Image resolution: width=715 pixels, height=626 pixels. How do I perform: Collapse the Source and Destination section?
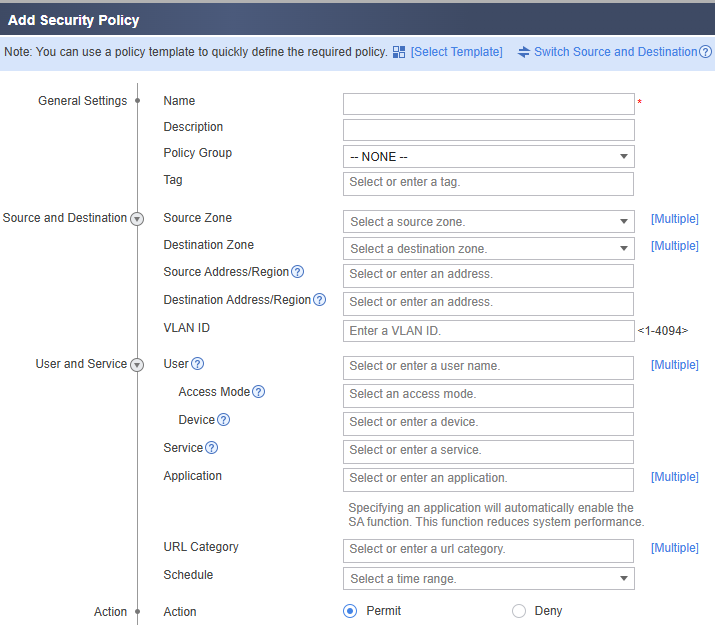[x=137, y=219]
